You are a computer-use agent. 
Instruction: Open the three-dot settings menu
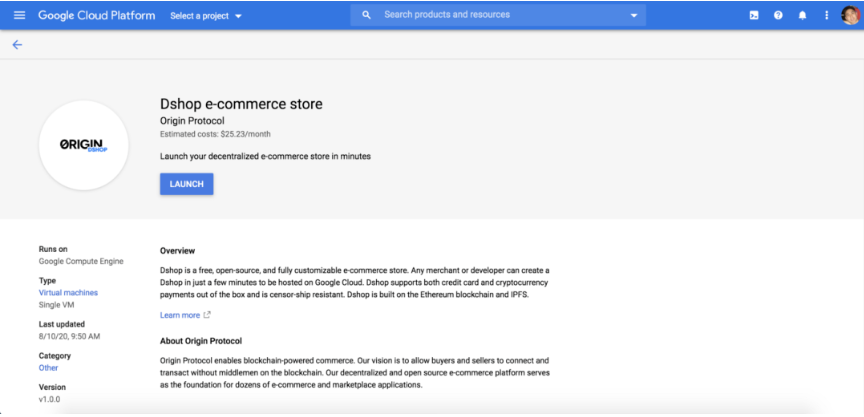point(826,15)
